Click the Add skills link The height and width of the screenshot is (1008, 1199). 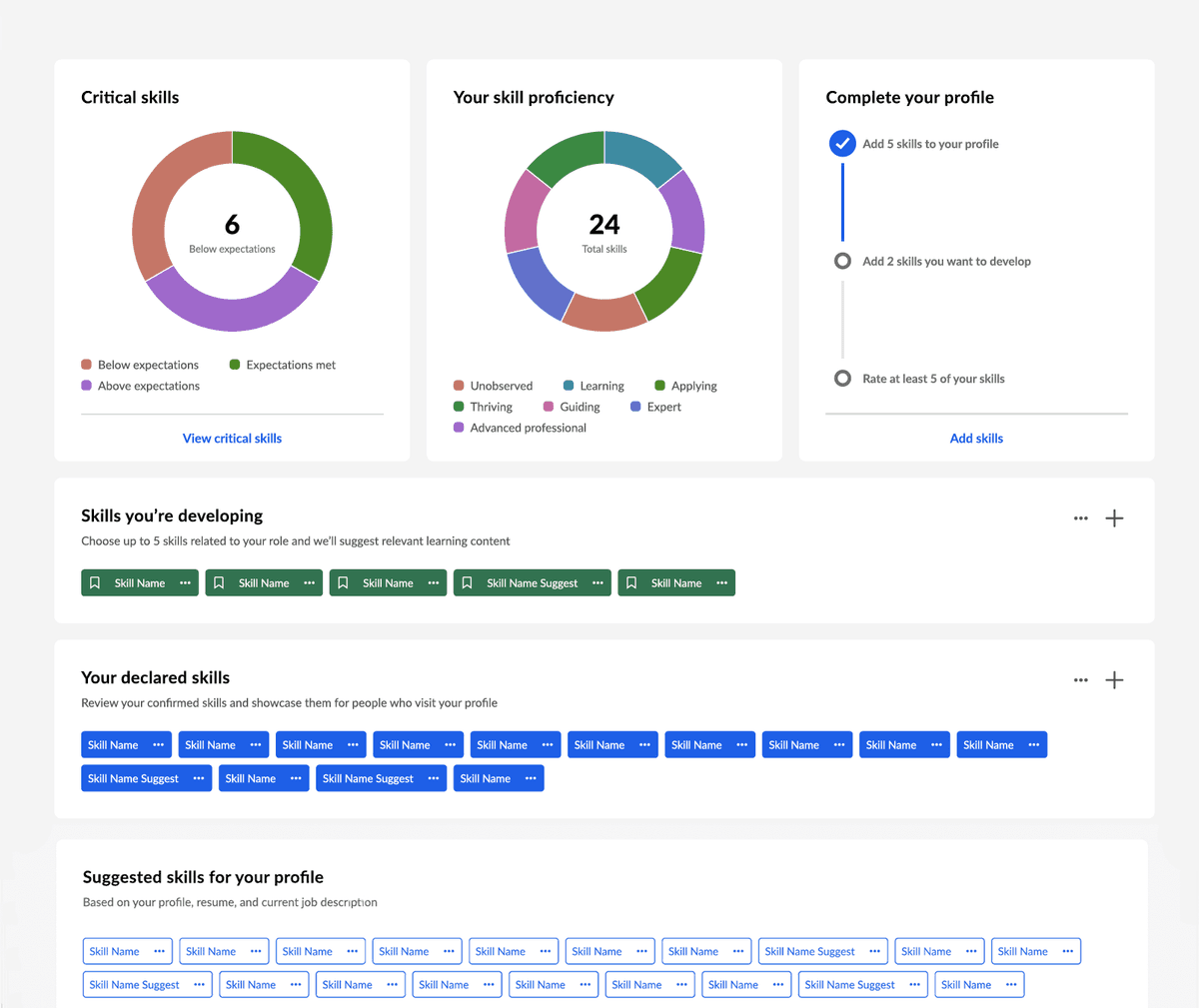click(976, 439)
